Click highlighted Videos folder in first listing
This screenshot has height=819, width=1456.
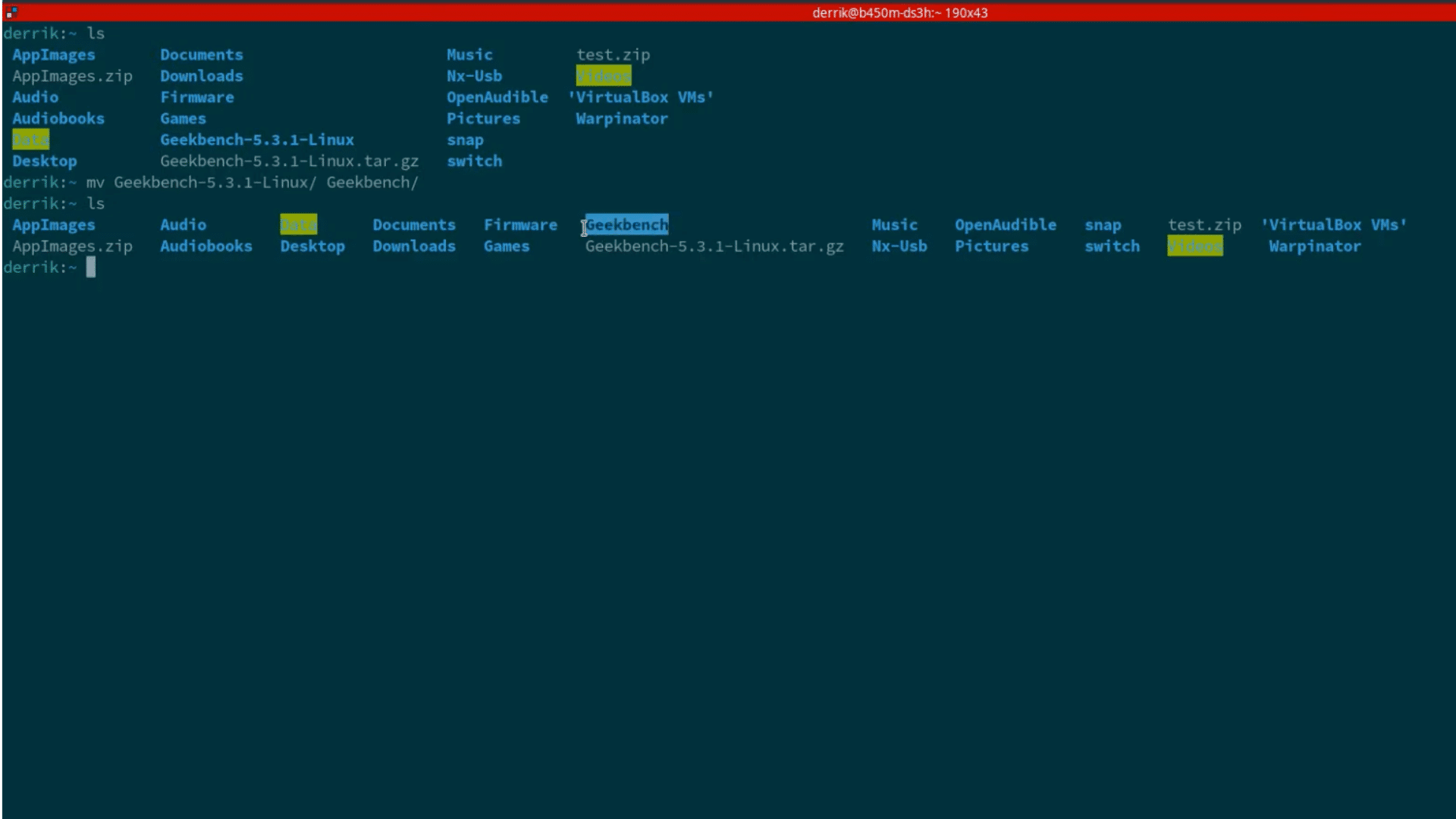604,76
